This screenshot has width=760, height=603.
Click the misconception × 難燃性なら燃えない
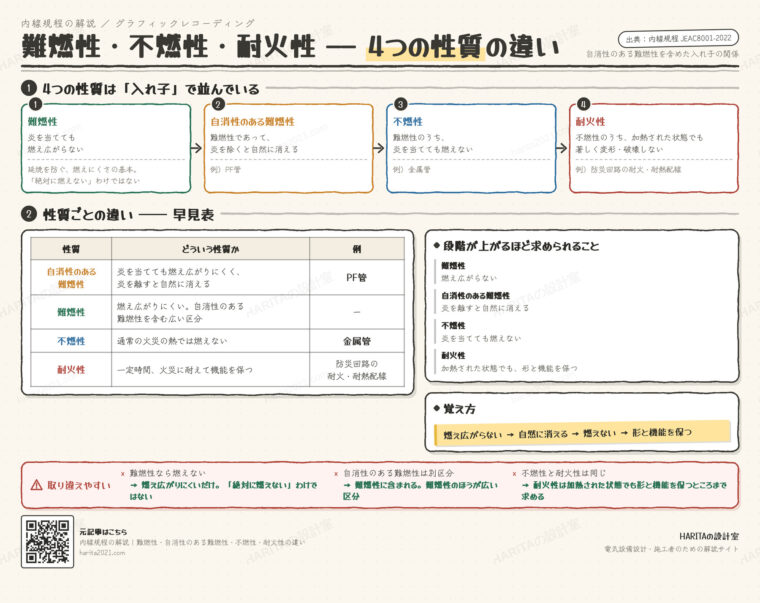[x=163, y=473]
